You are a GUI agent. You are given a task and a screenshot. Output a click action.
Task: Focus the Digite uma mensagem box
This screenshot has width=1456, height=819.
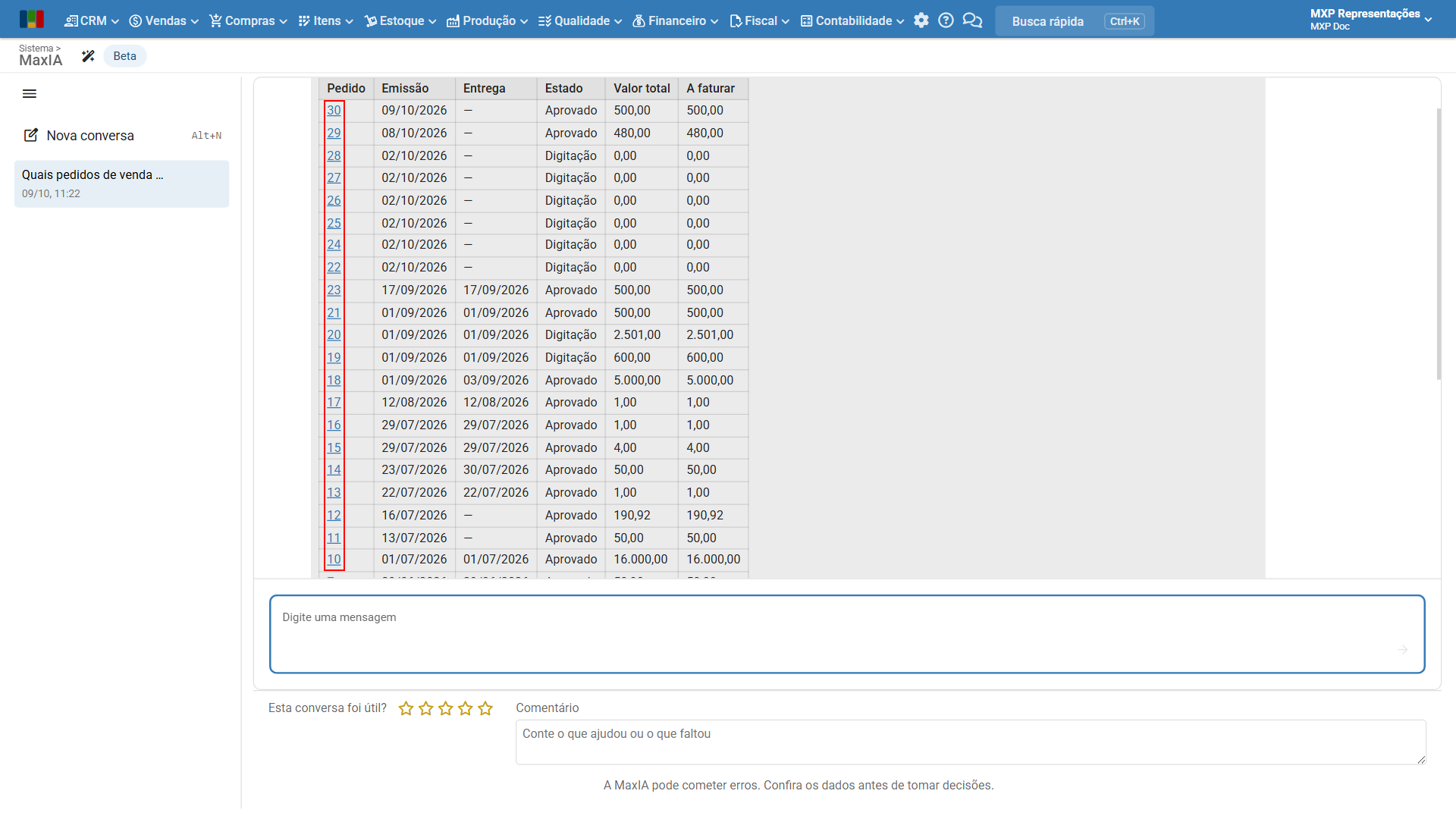click(847, 634)
